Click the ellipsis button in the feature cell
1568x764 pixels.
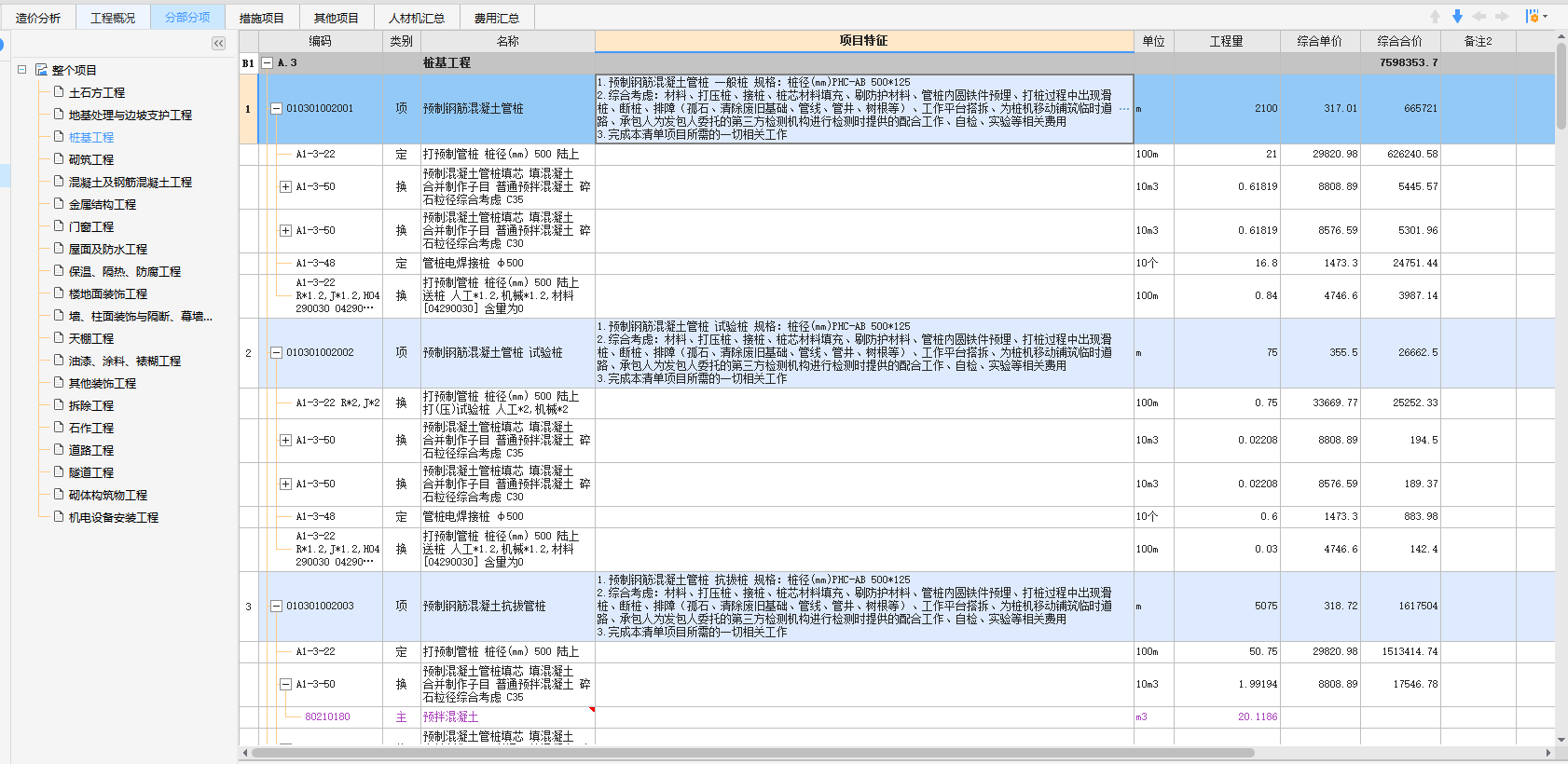(x=1124, y=109)
